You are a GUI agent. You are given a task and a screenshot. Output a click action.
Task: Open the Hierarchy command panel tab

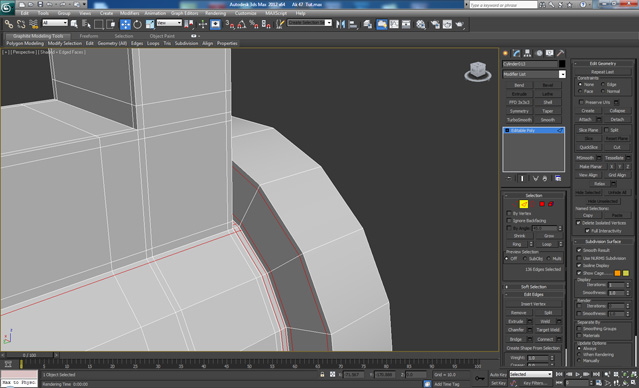coord(528,53)
